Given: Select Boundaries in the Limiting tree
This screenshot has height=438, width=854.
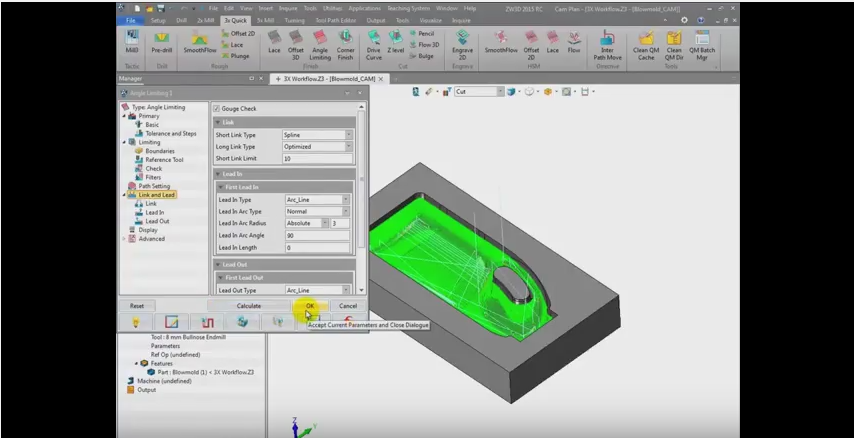Looking at the screenshot, I should [160, 151].
